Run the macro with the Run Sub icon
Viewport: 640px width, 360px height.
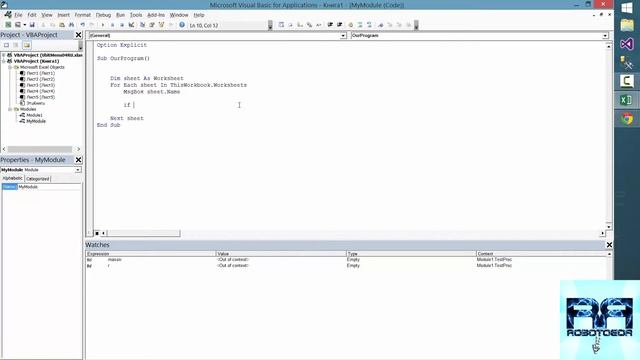point(102,25)
